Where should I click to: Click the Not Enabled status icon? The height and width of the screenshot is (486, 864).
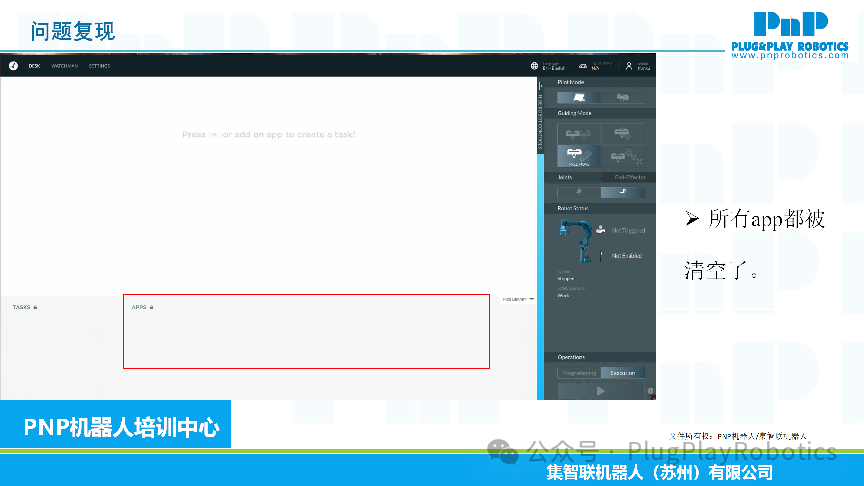pyautogui.click(x=601, y=256)
